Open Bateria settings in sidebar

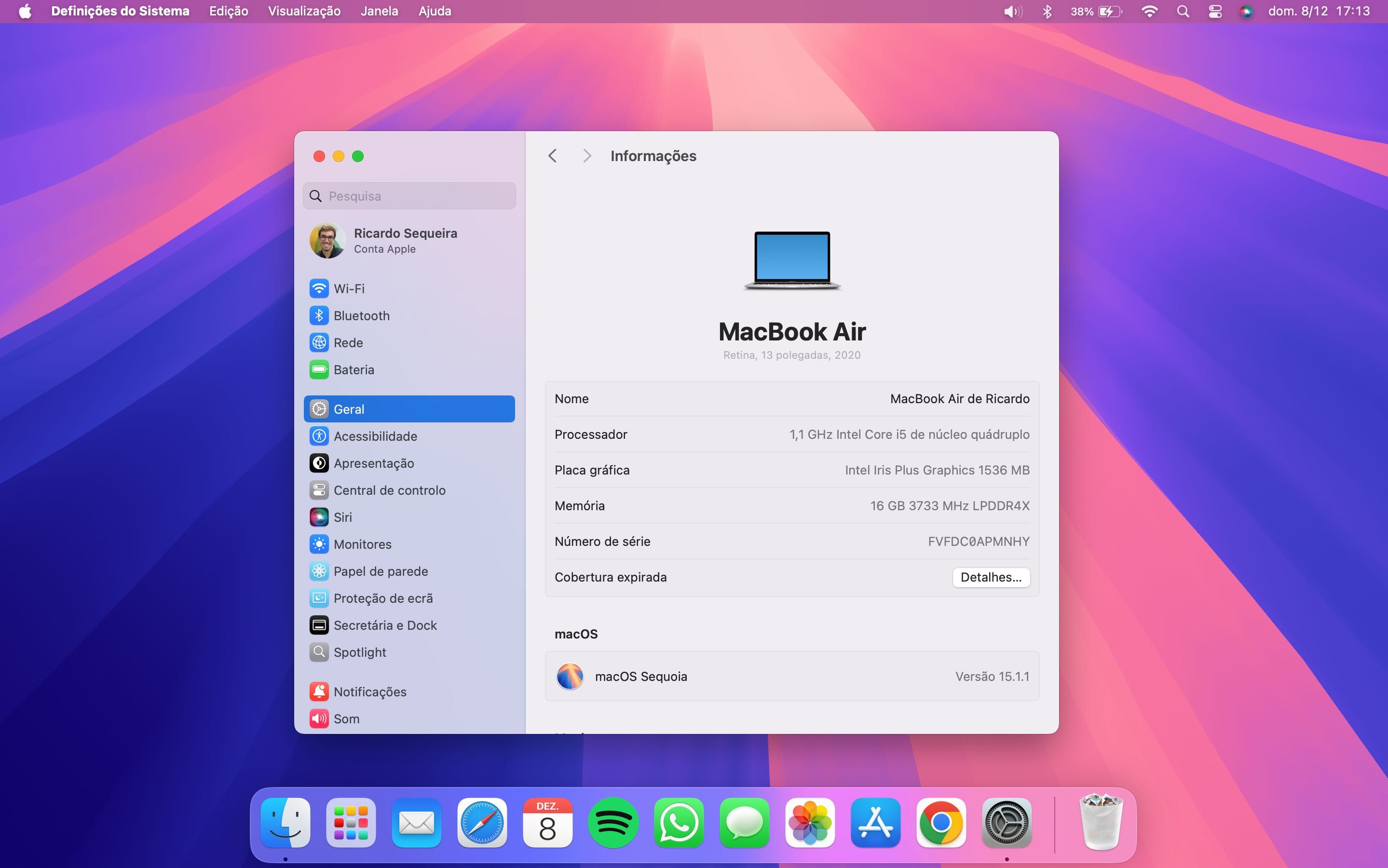point(408,370)
